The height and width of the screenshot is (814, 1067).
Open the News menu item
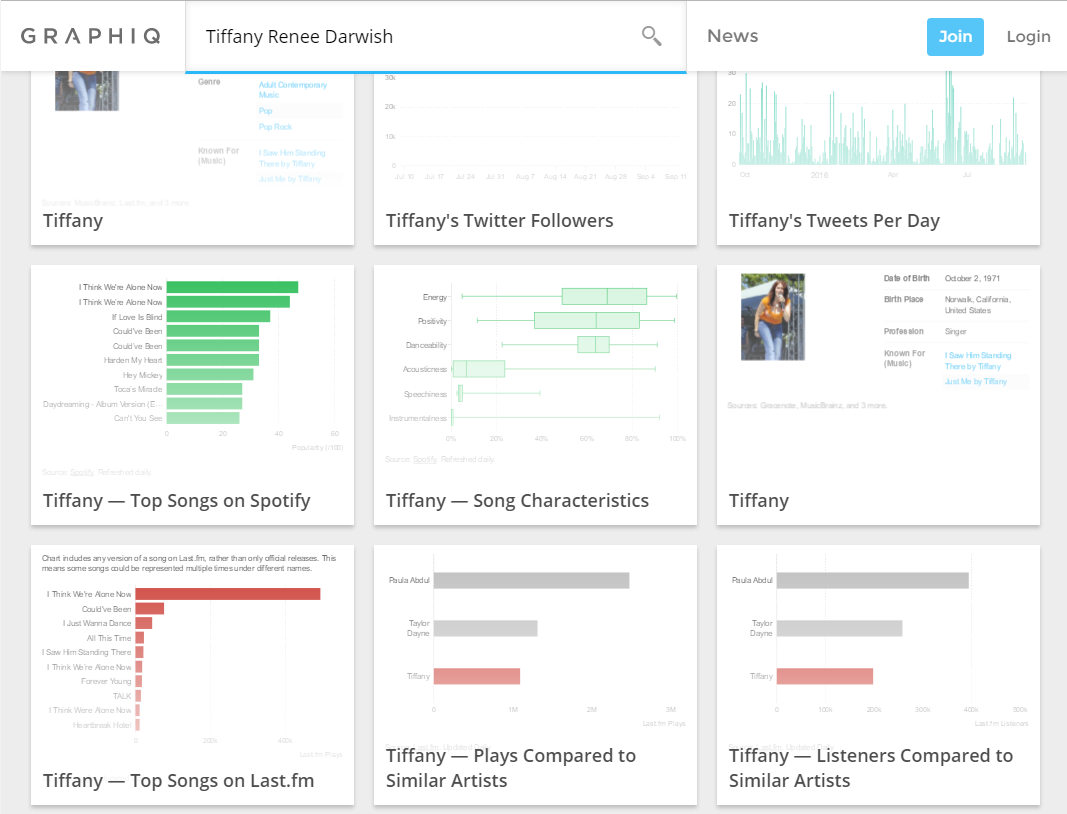pos(732,36)
